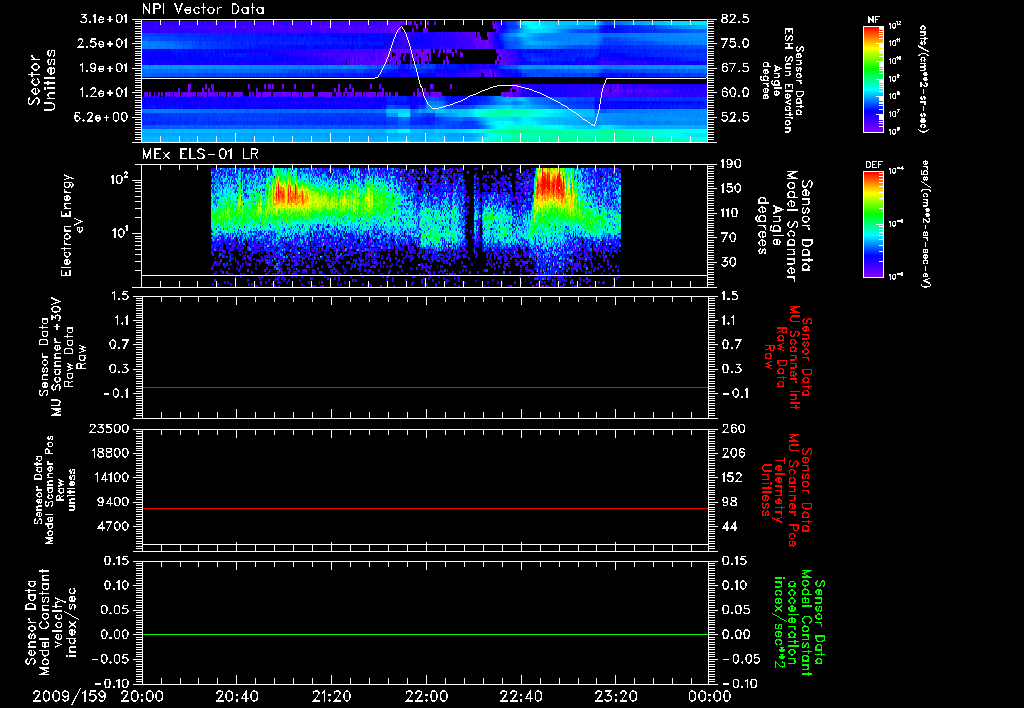Click the Sector Unitless axis title
The height and width of the screenshot is (708, 1024).
(x=42, y=80)
